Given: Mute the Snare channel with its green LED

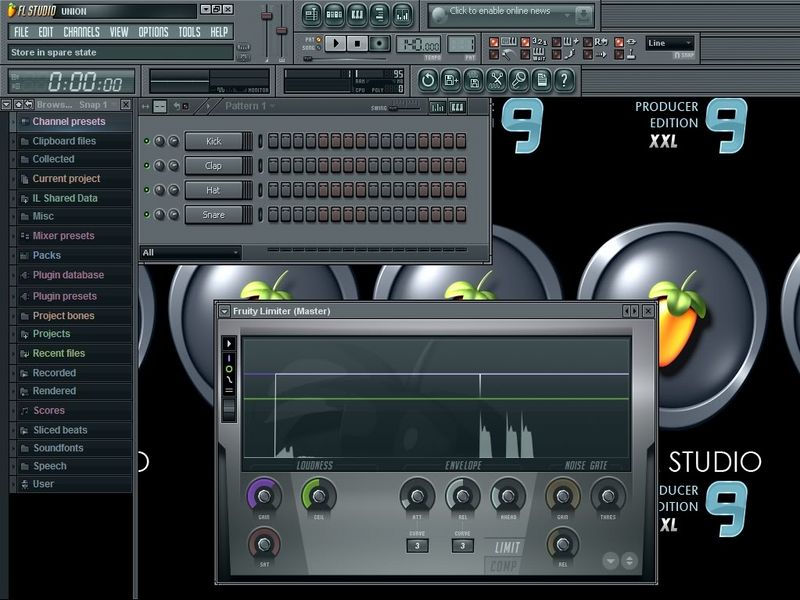Looking at the screenshot, I should (147, 214).
